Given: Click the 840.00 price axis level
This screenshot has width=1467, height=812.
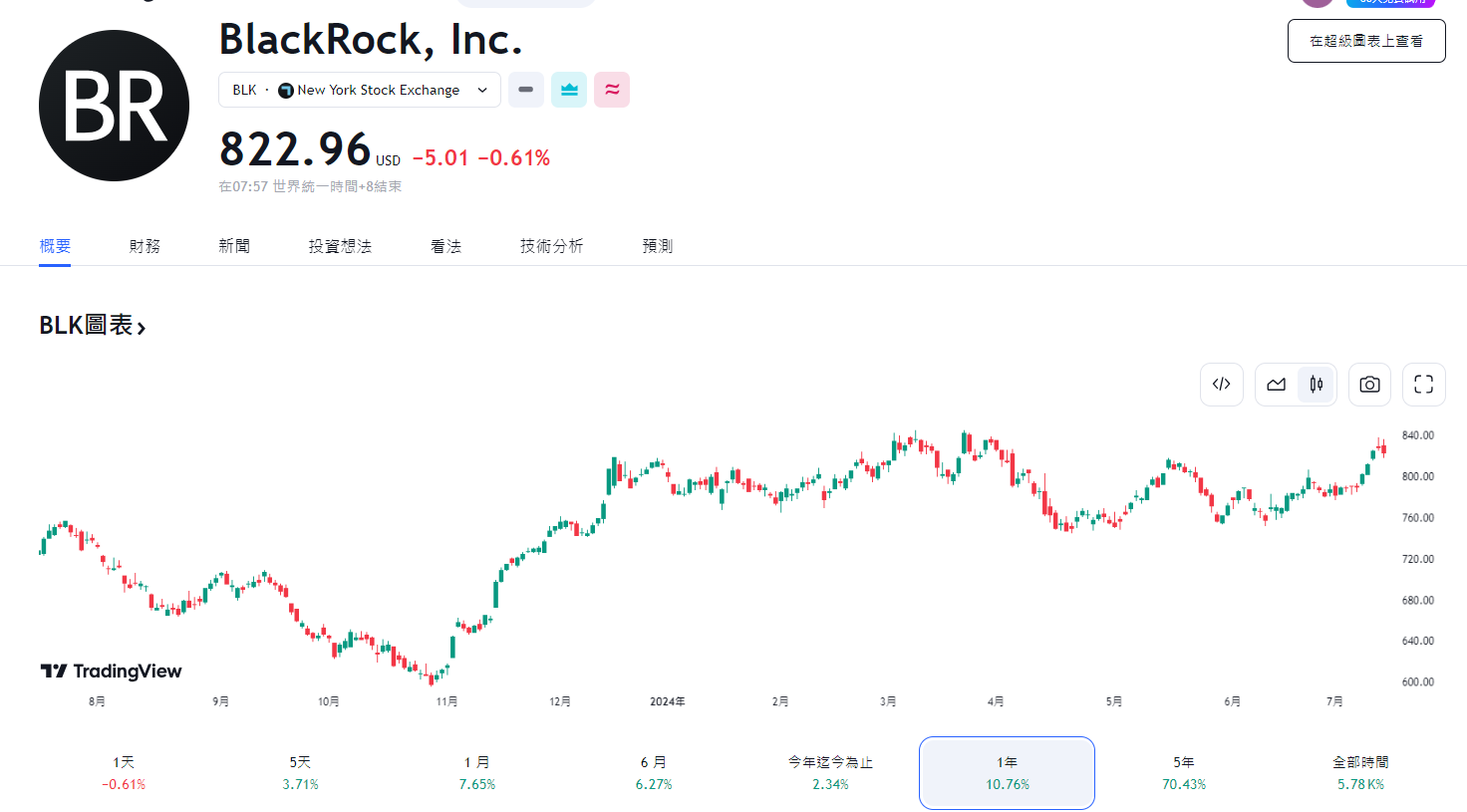Looking at the screenshot, I should click(x=1415, y=434).
